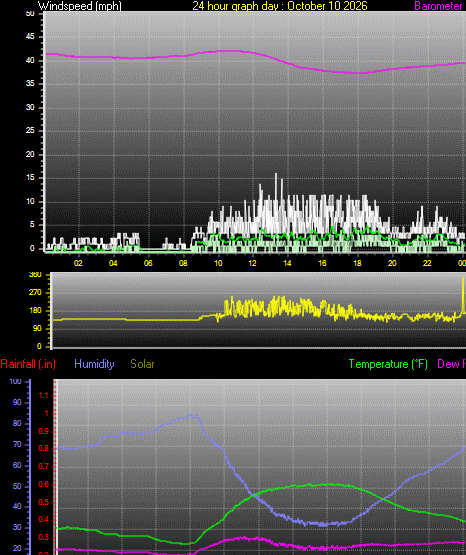Image resolution: width=466 pixels, height=555 pixels.
Task: Click the olive "Solar" legend label
Action: click(142, 364)
